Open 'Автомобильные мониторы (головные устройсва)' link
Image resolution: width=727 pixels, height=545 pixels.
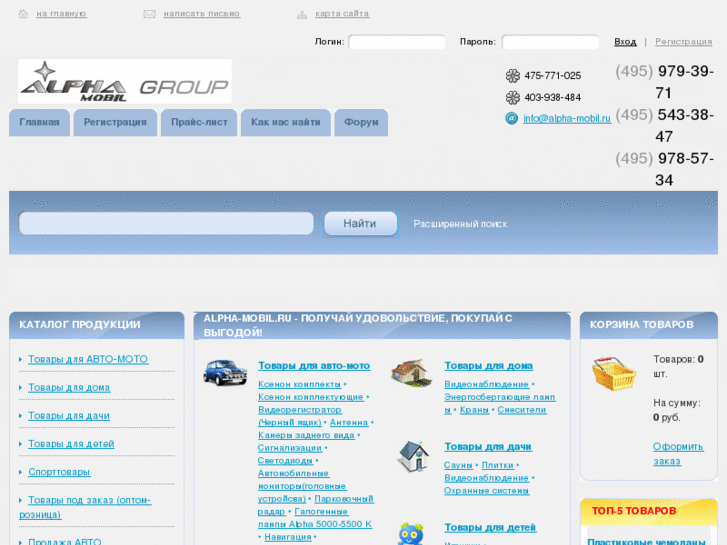click(302, 486)
